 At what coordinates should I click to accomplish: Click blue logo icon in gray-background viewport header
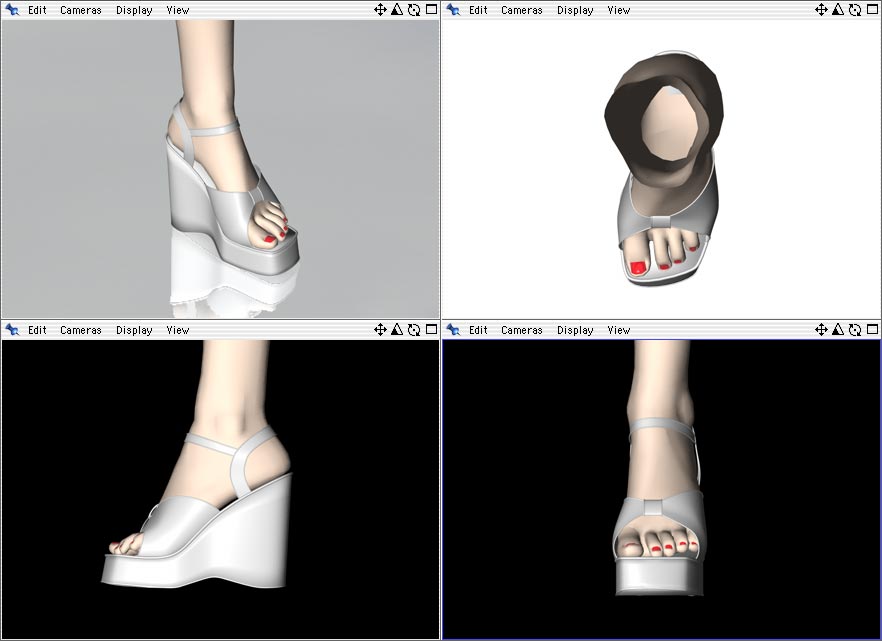click(x=12, y=10)
